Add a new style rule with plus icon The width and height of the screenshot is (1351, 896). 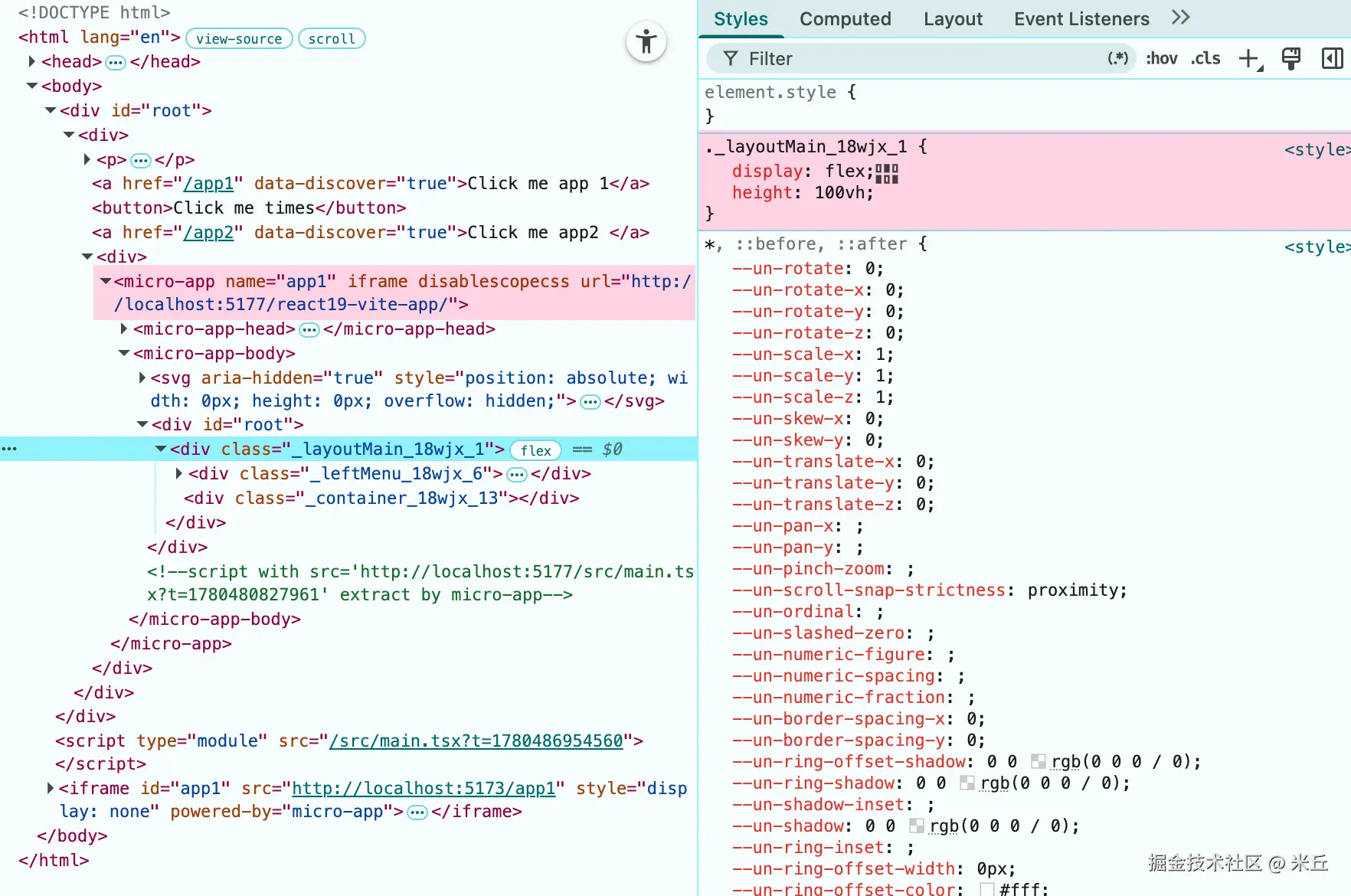(1250, 59)
